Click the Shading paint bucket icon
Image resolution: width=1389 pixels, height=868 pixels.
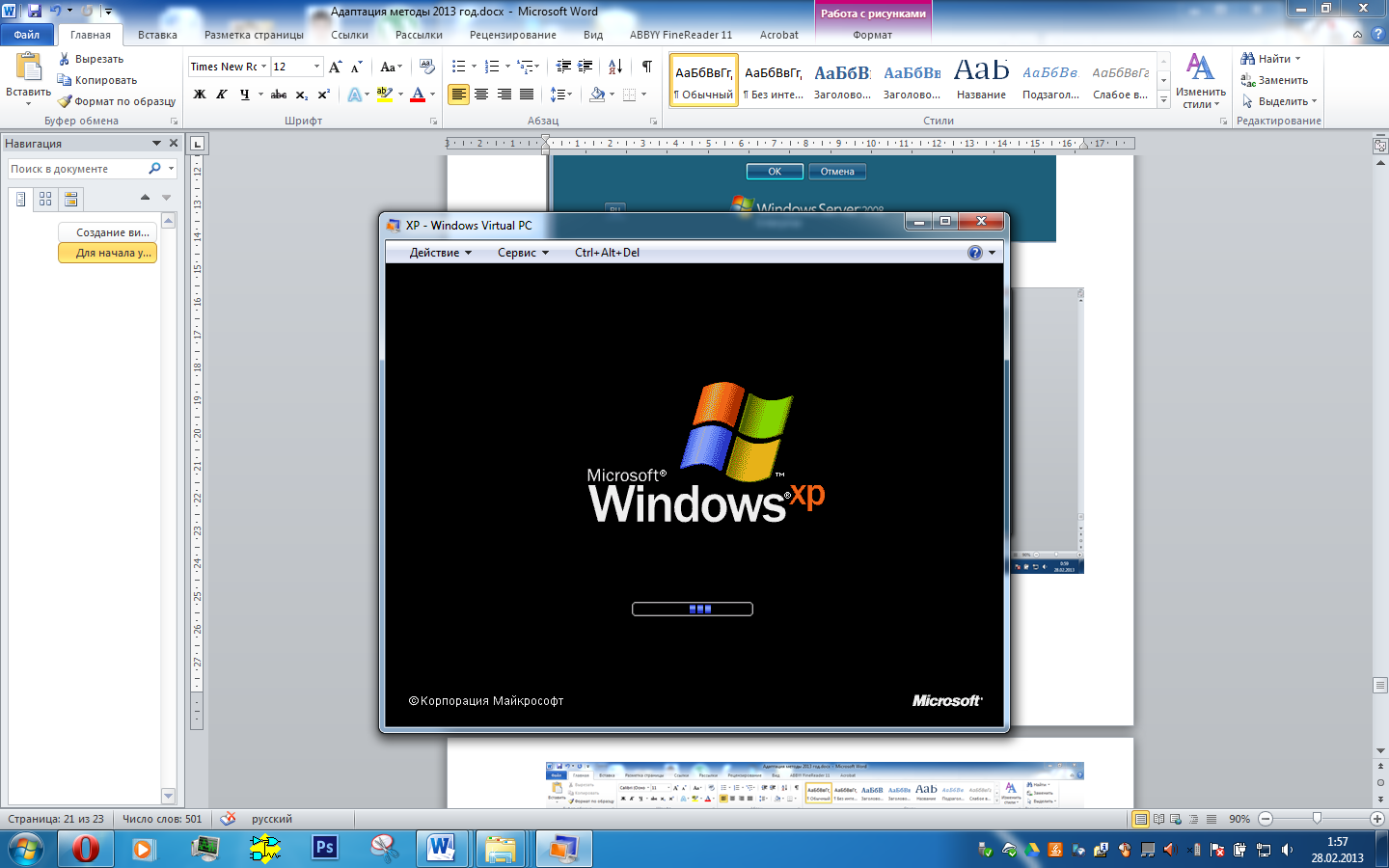(x=597, y=95)
